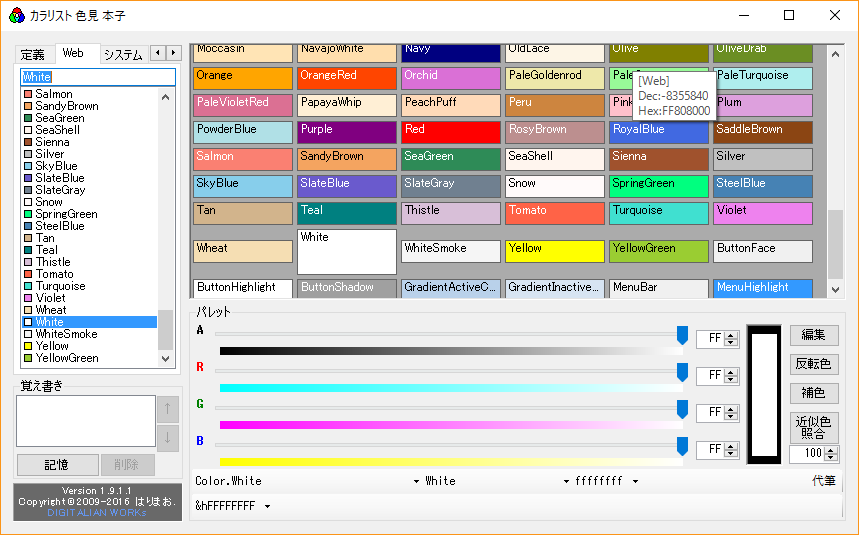The width and height of the screenshot is (859, 535).
Task: Click the 覚え書き memo text area
Action: coord(86,421)
